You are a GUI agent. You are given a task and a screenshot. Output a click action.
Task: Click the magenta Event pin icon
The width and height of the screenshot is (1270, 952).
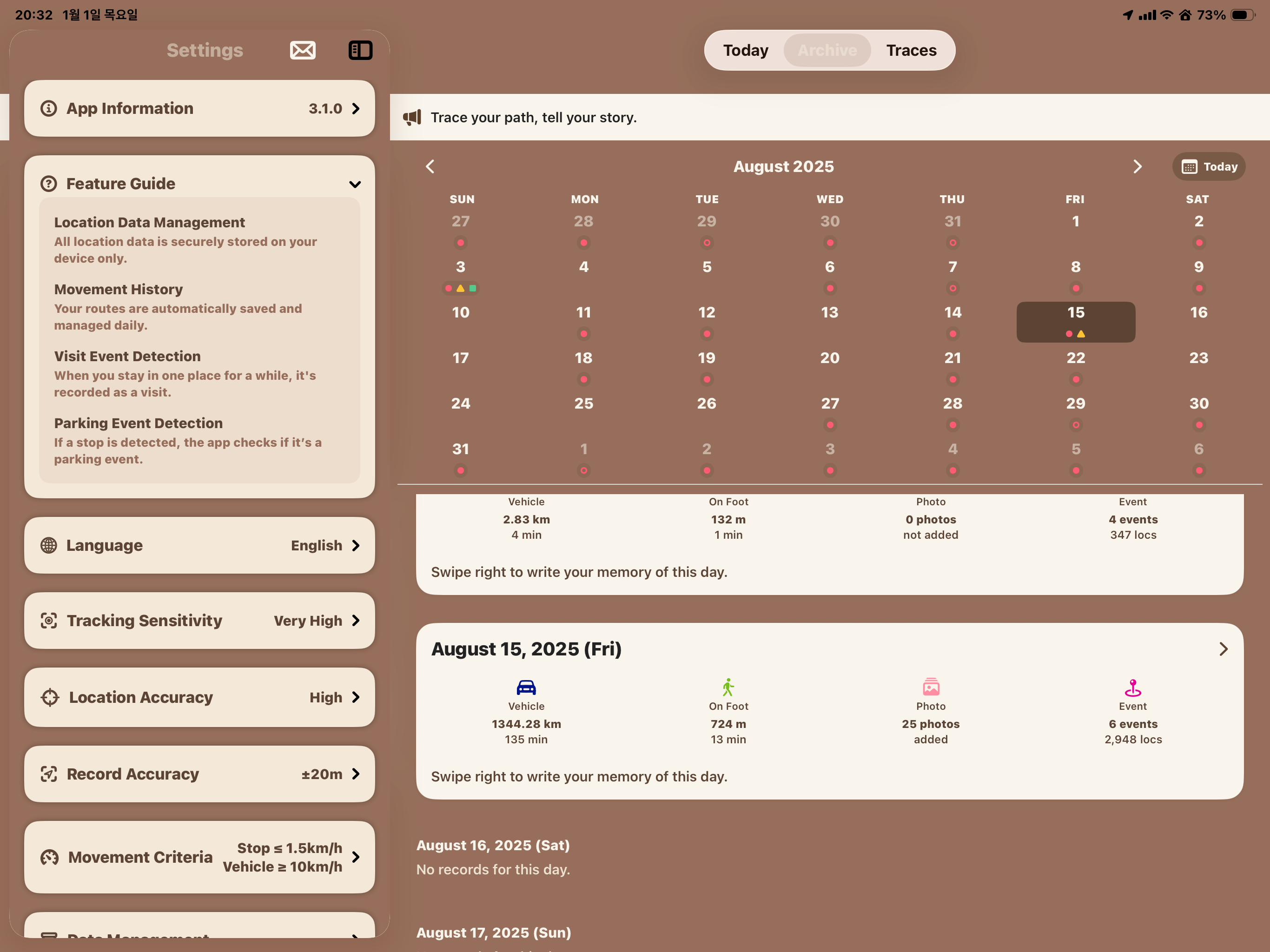click(1133, 688)
